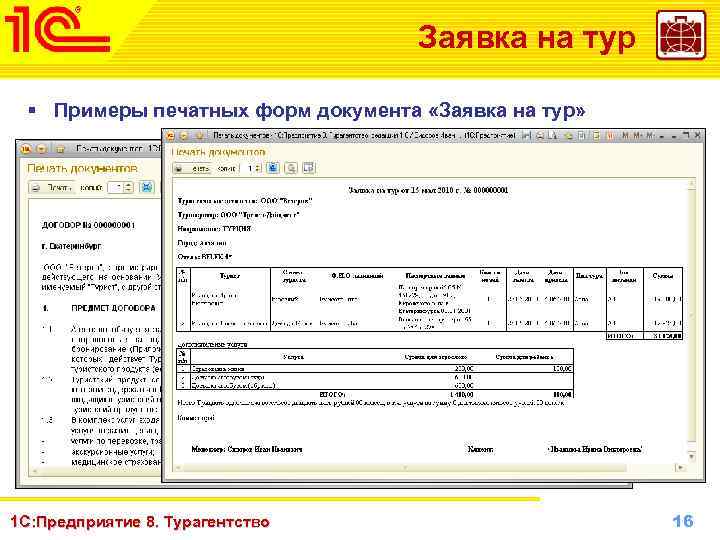Click the 'Услуга' column header in services table

point(293,357)
